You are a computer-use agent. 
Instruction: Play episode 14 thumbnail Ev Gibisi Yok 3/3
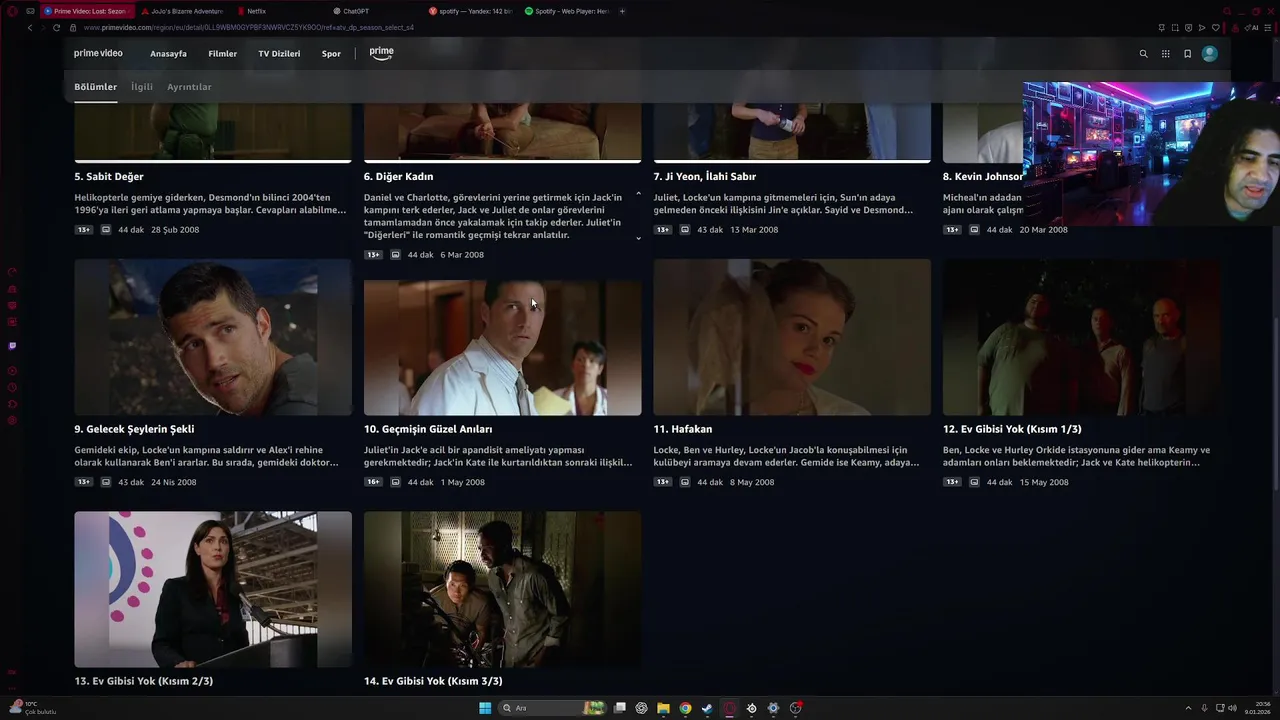[502, 589]
